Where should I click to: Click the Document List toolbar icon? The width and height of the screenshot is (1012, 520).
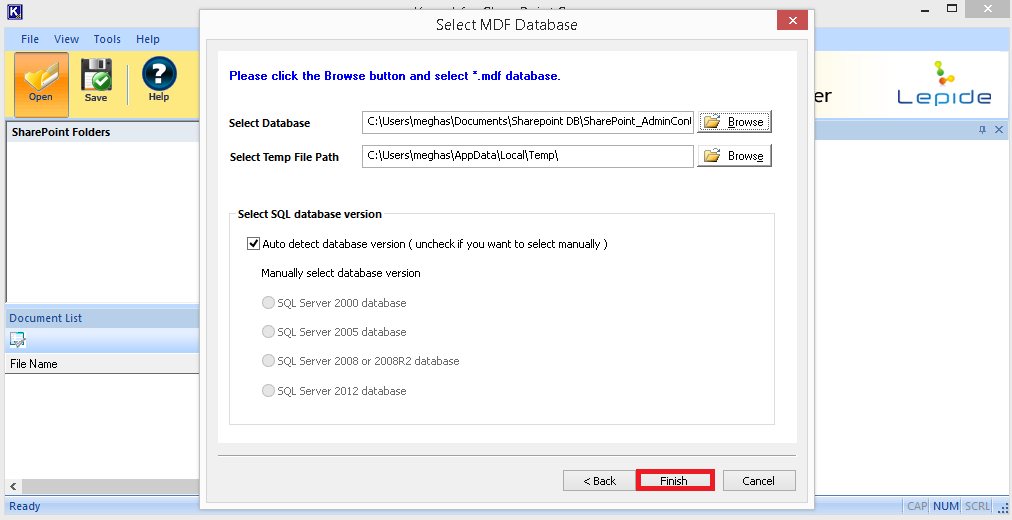pos(17,340)
